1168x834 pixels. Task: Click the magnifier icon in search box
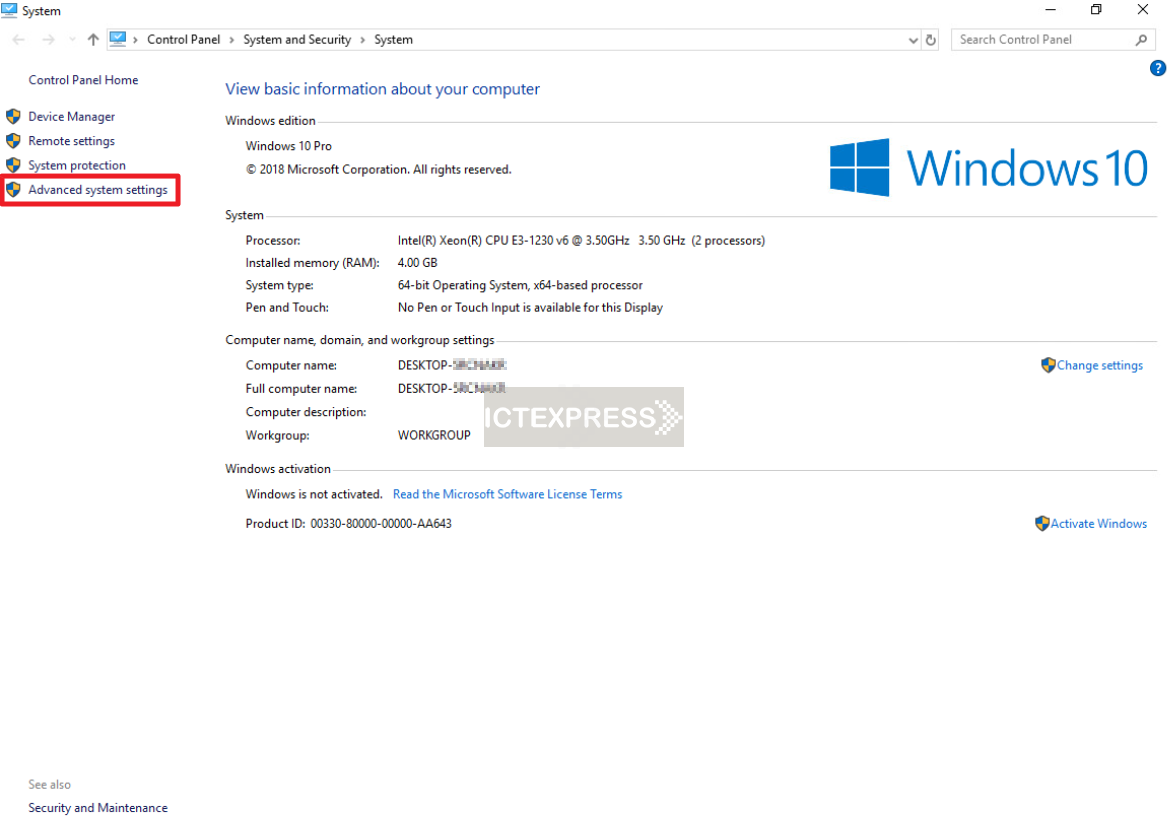pyautogui.click(x=1141, y=40)
